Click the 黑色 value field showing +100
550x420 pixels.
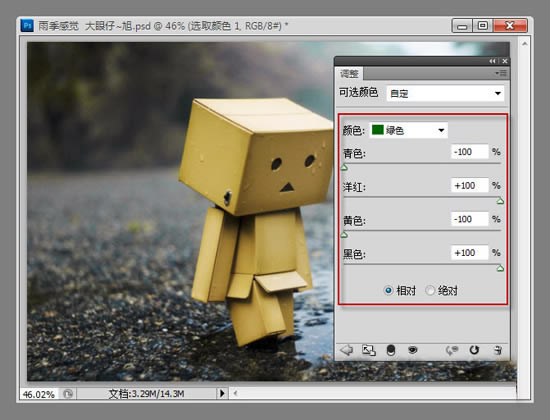(469, 253)
